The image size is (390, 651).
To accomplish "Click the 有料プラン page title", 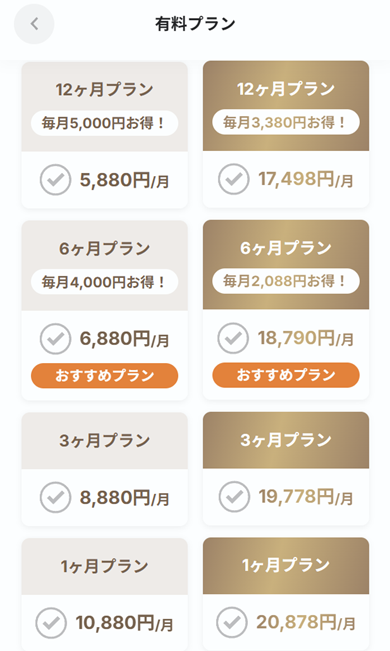I will 195,24.
